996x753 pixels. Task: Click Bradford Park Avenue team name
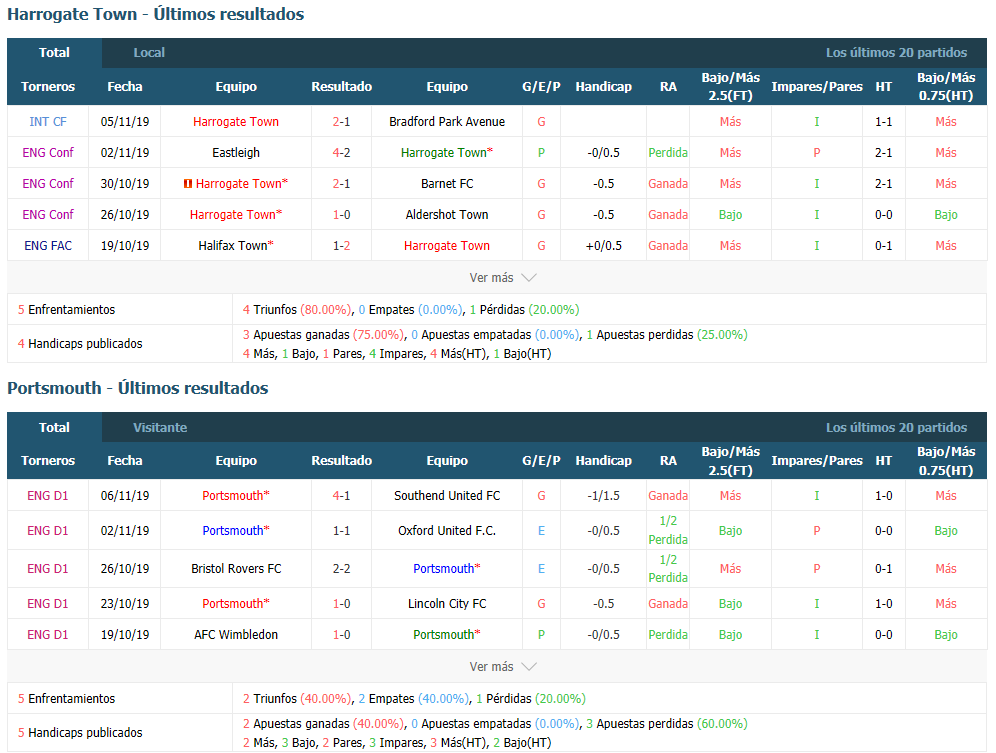[x=447, y=121]
